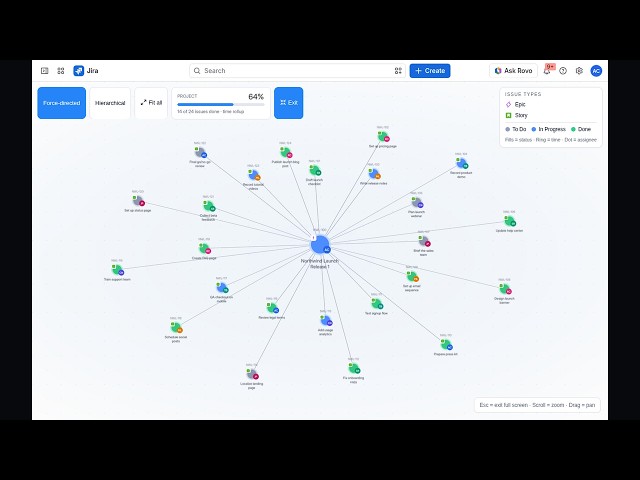
Task: Select the Publish launch blog post node
Action: pos(286,153)
